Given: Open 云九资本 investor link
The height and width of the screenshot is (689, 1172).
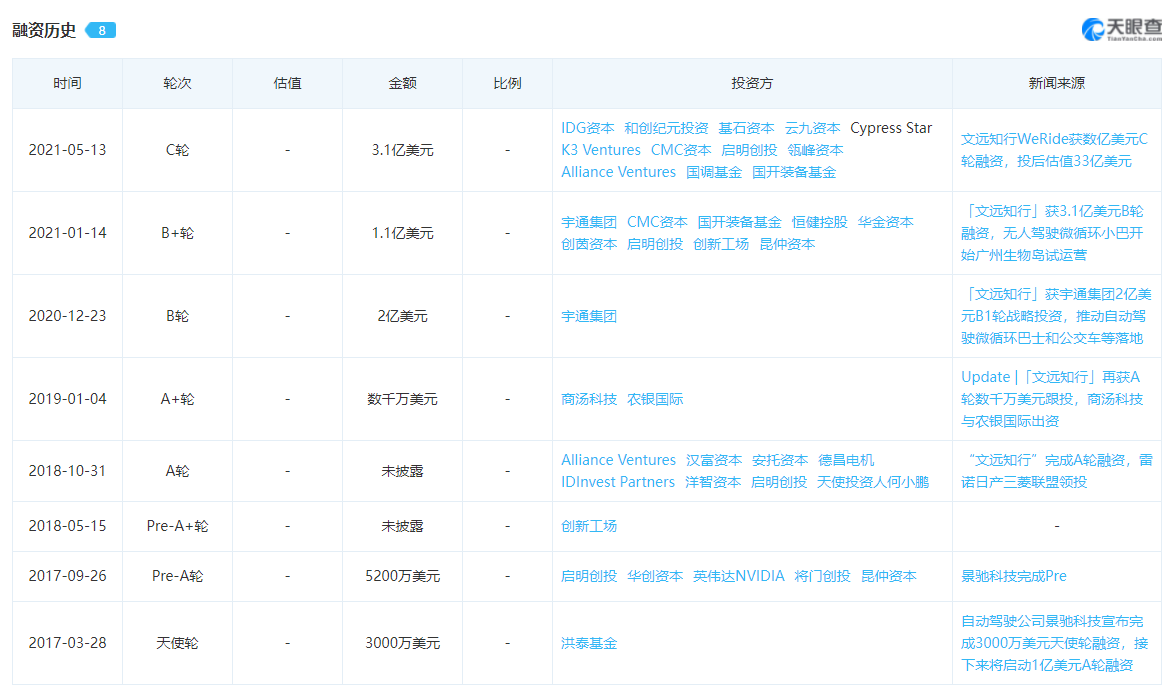Looking at the screenshot, I should (812, 128).
